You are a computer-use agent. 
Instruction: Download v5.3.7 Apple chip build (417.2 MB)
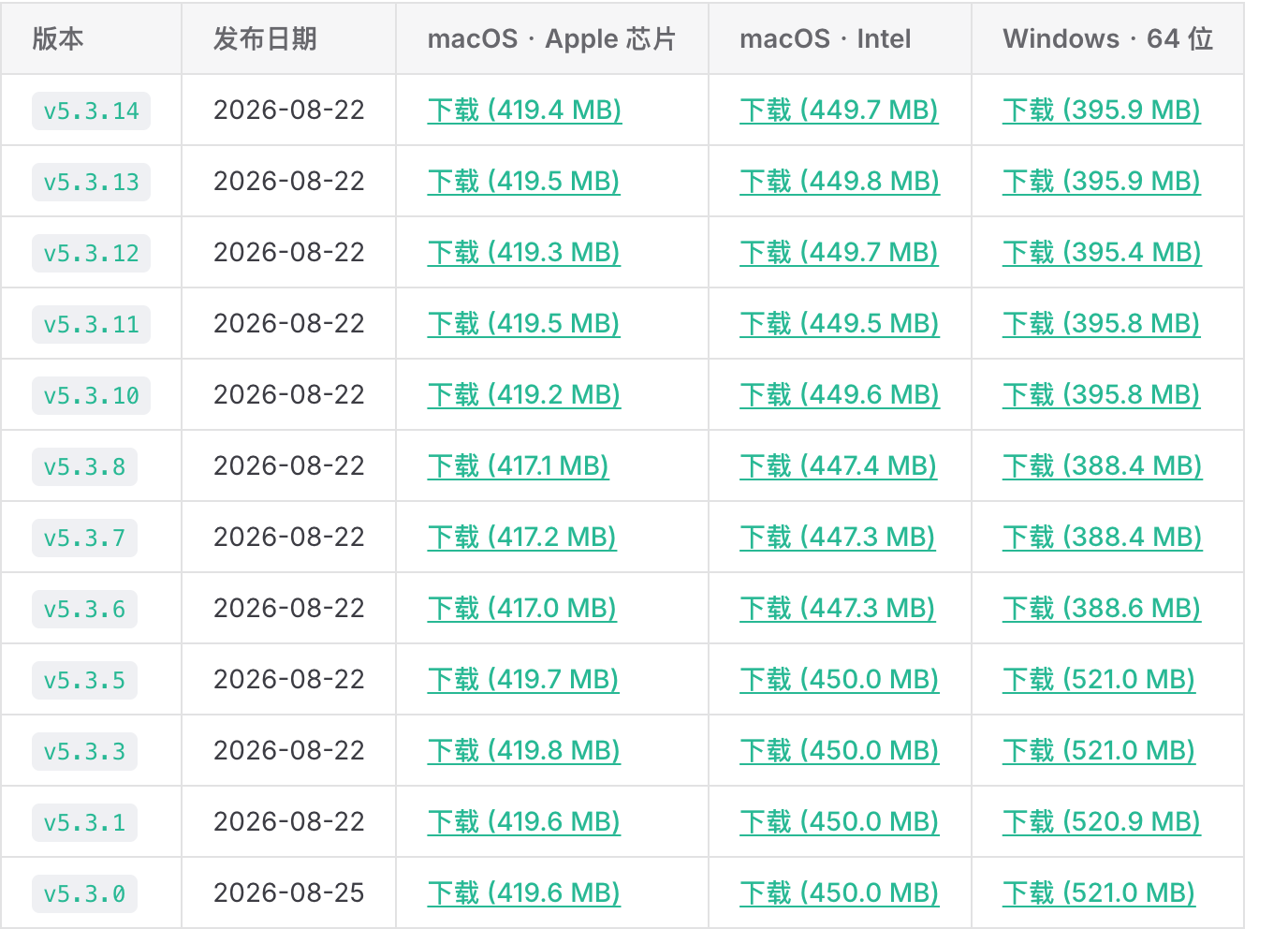pyautogui.click(x=522, y=538)
